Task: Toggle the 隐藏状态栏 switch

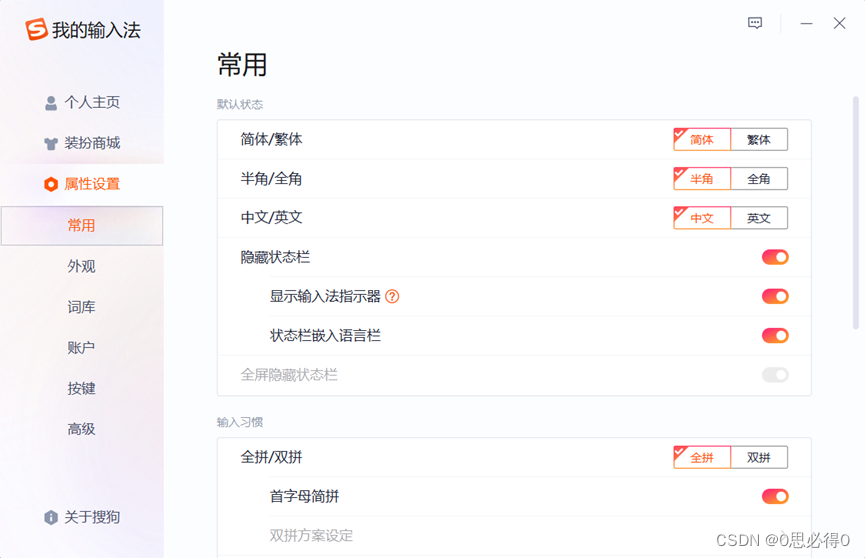Action: [x=775, y=257]
